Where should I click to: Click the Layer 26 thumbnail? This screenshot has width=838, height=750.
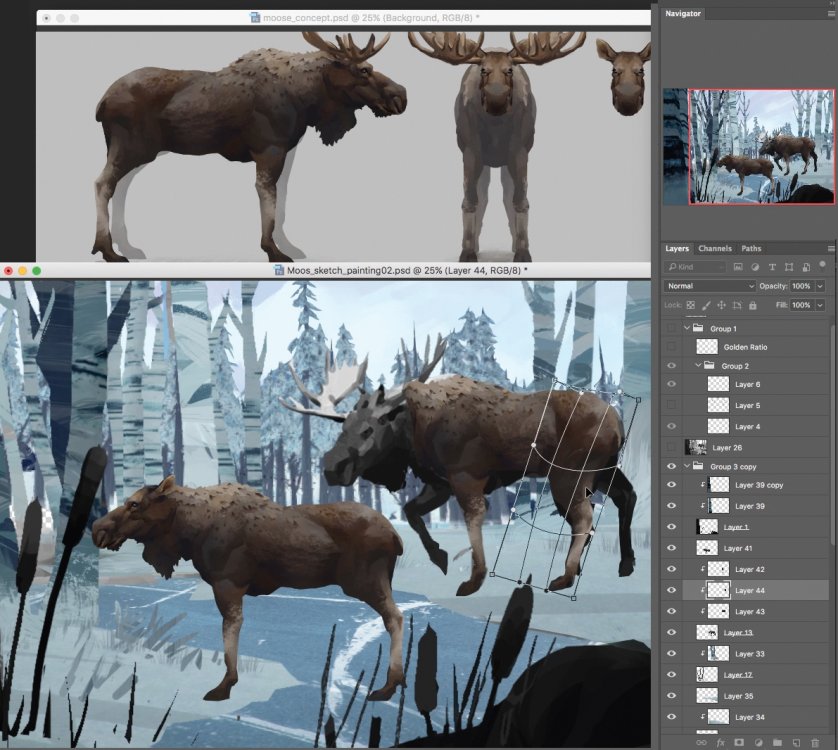pos(696,447)
